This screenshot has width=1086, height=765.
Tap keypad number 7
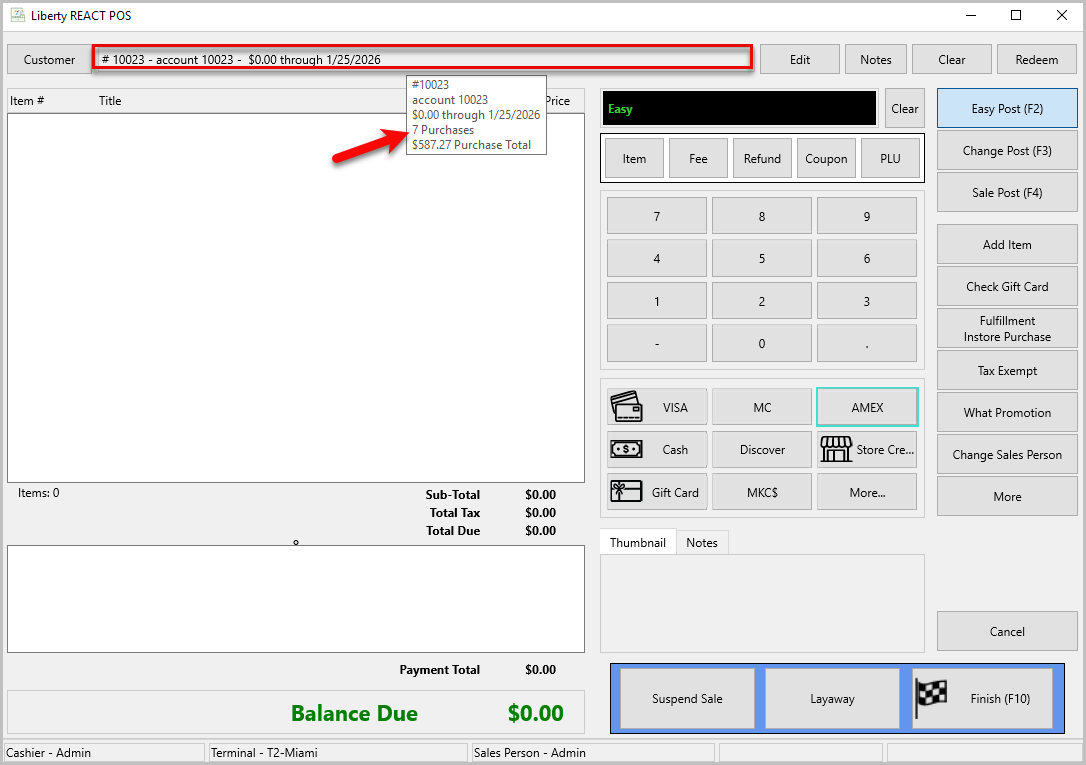pyautogui.click(x=657, y=216)
